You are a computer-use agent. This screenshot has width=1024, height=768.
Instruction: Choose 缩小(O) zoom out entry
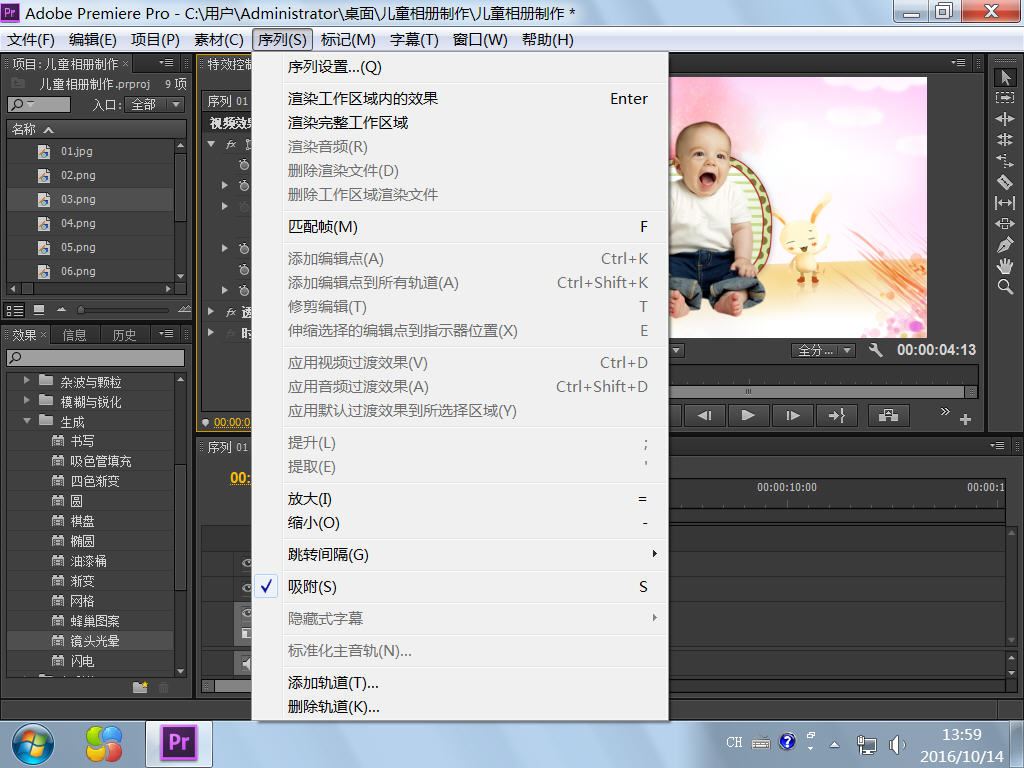pos(460,523)
